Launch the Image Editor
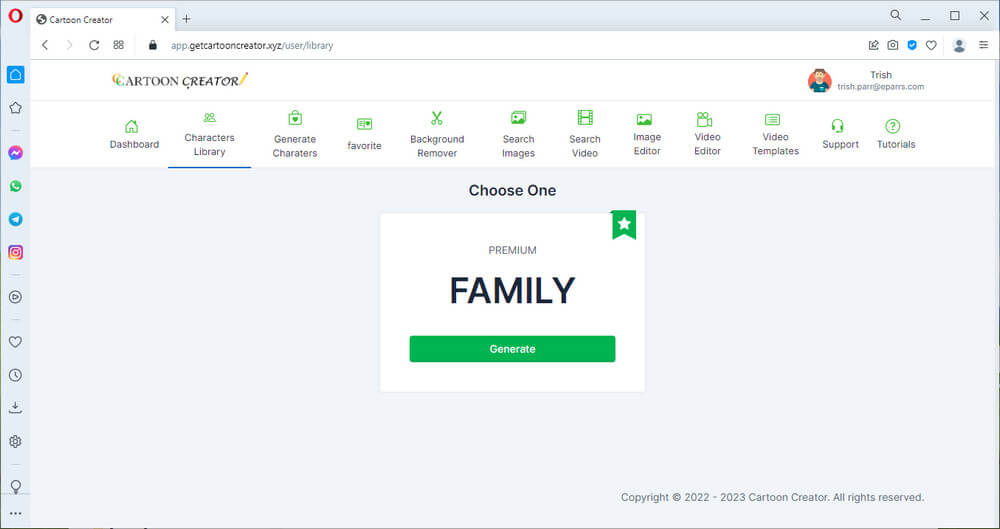Viewport: 1000px width, 529px height. coord(647,135)
